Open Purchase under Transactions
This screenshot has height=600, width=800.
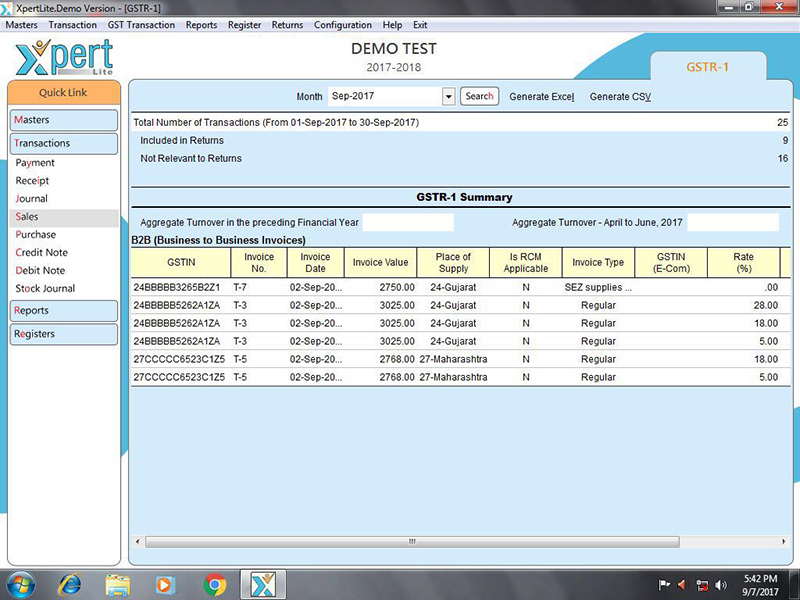pos(36,235)
